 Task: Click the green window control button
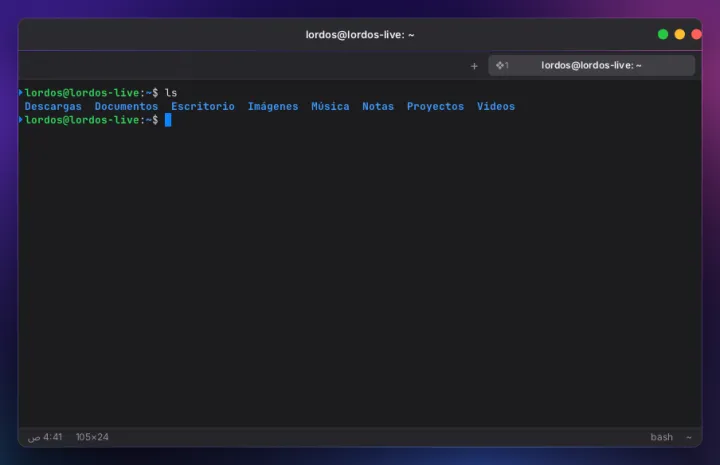click(x=663, y=34)
